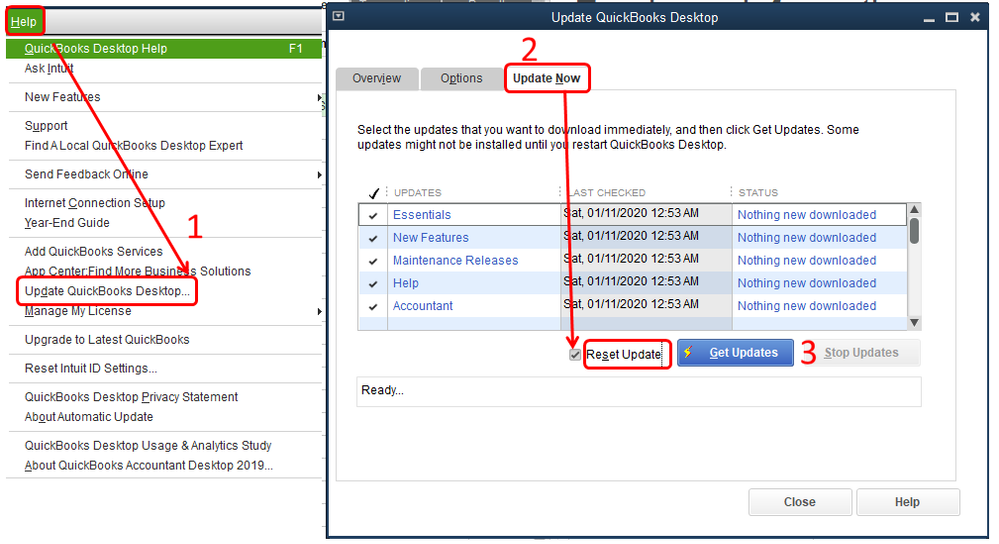The image size is (999, 544).
Task: Click the STATUS column header
Action: (x=758, y=192)
